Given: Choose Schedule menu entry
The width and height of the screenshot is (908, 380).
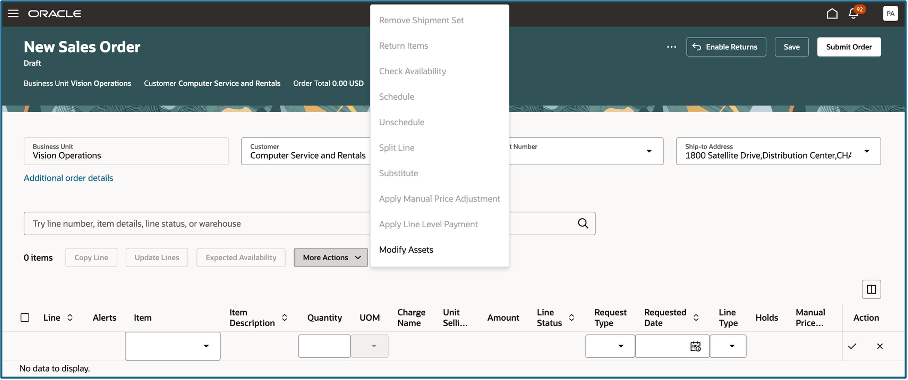Looking at the screenshot, I should [440, 97].
